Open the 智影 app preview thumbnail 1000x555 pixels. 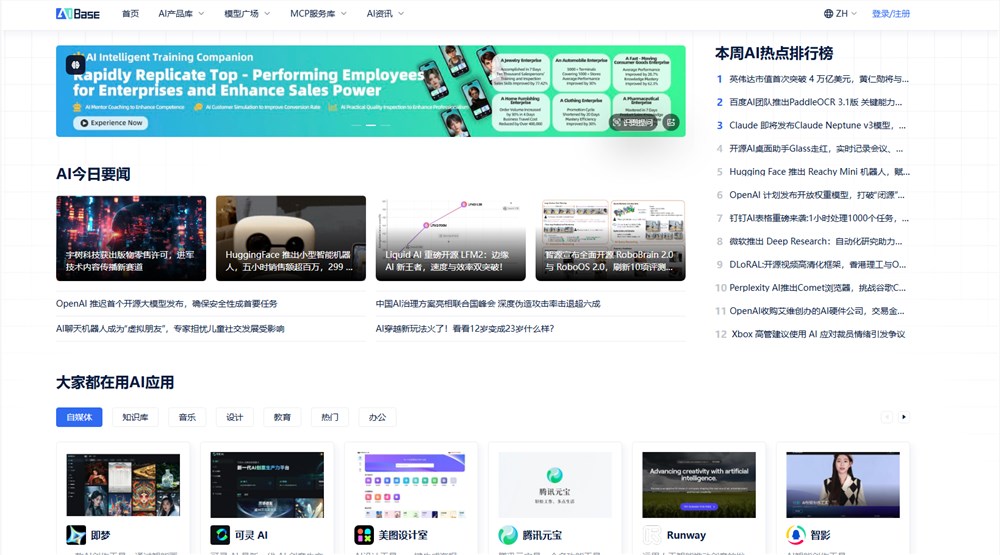[x=843, y=485]
